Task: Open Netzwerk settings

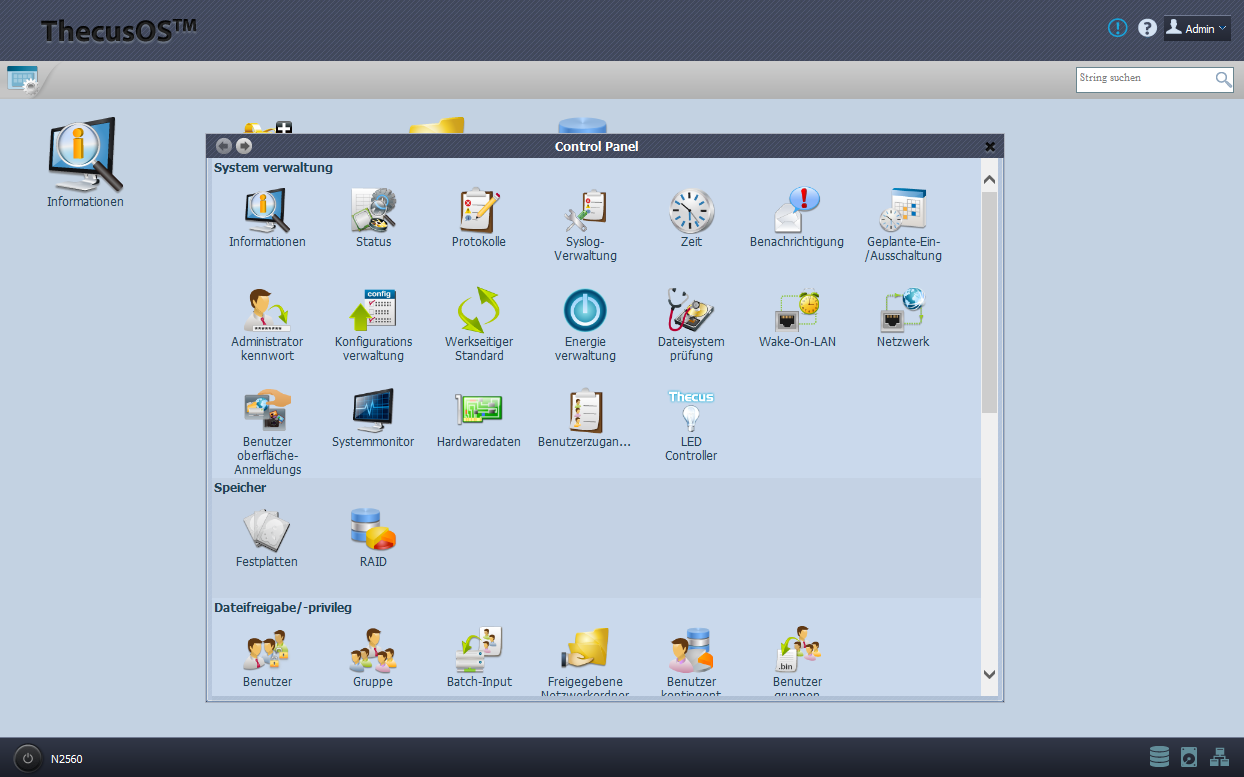Action: click(903, 318)
